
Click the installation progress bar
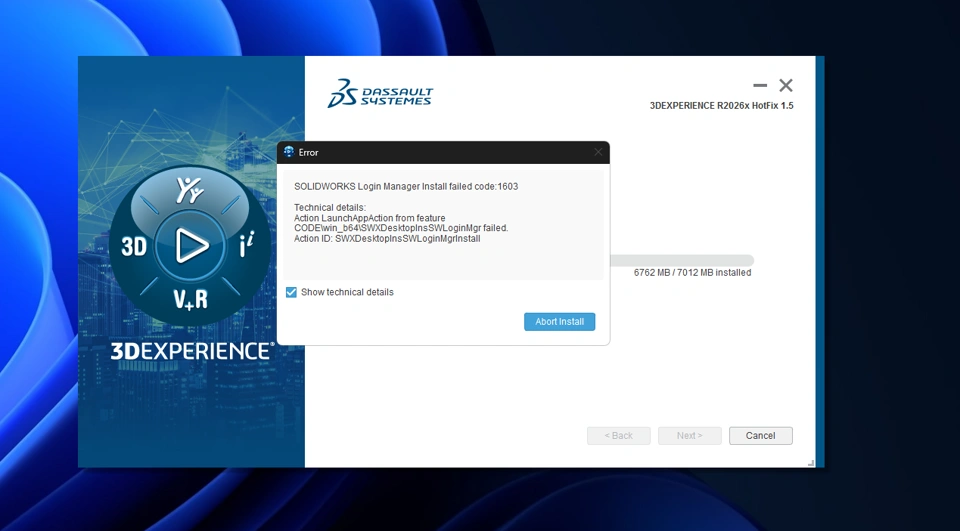pyautogui.click(x=681, y=260)
